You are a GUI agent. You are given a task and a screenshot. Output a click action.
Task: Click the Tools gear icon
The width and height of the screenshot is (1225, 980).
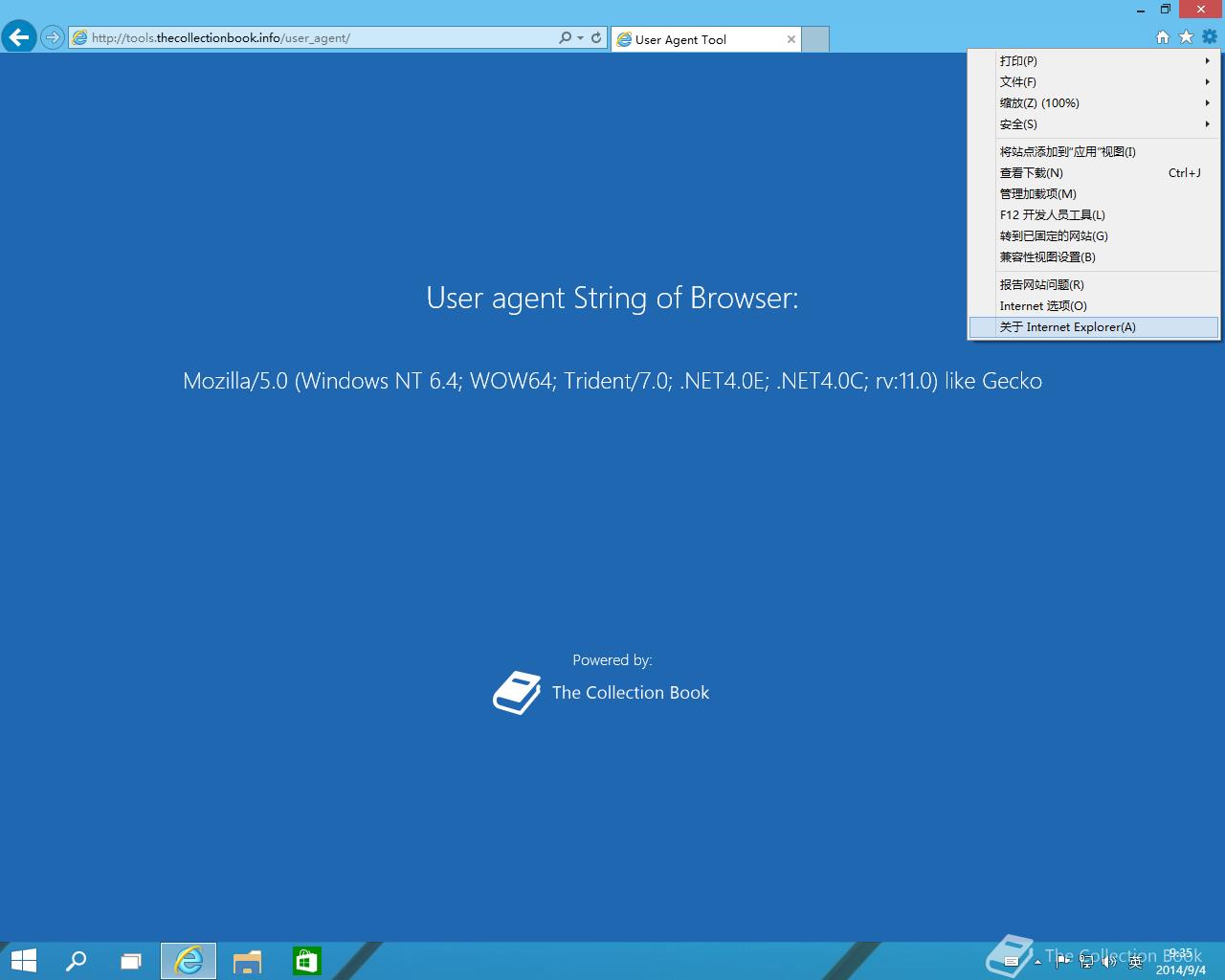click(x=1210, y=36)
